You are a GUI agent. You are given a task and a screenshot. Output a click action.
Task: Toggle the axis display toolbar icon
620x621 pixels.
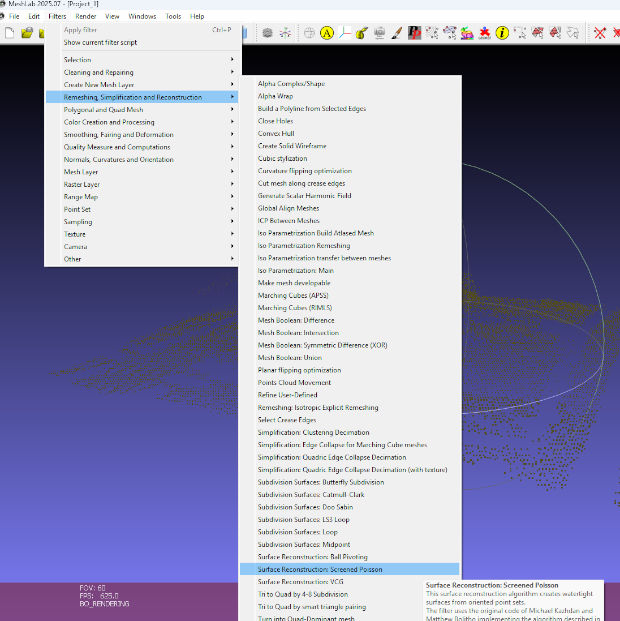point(344,33)
